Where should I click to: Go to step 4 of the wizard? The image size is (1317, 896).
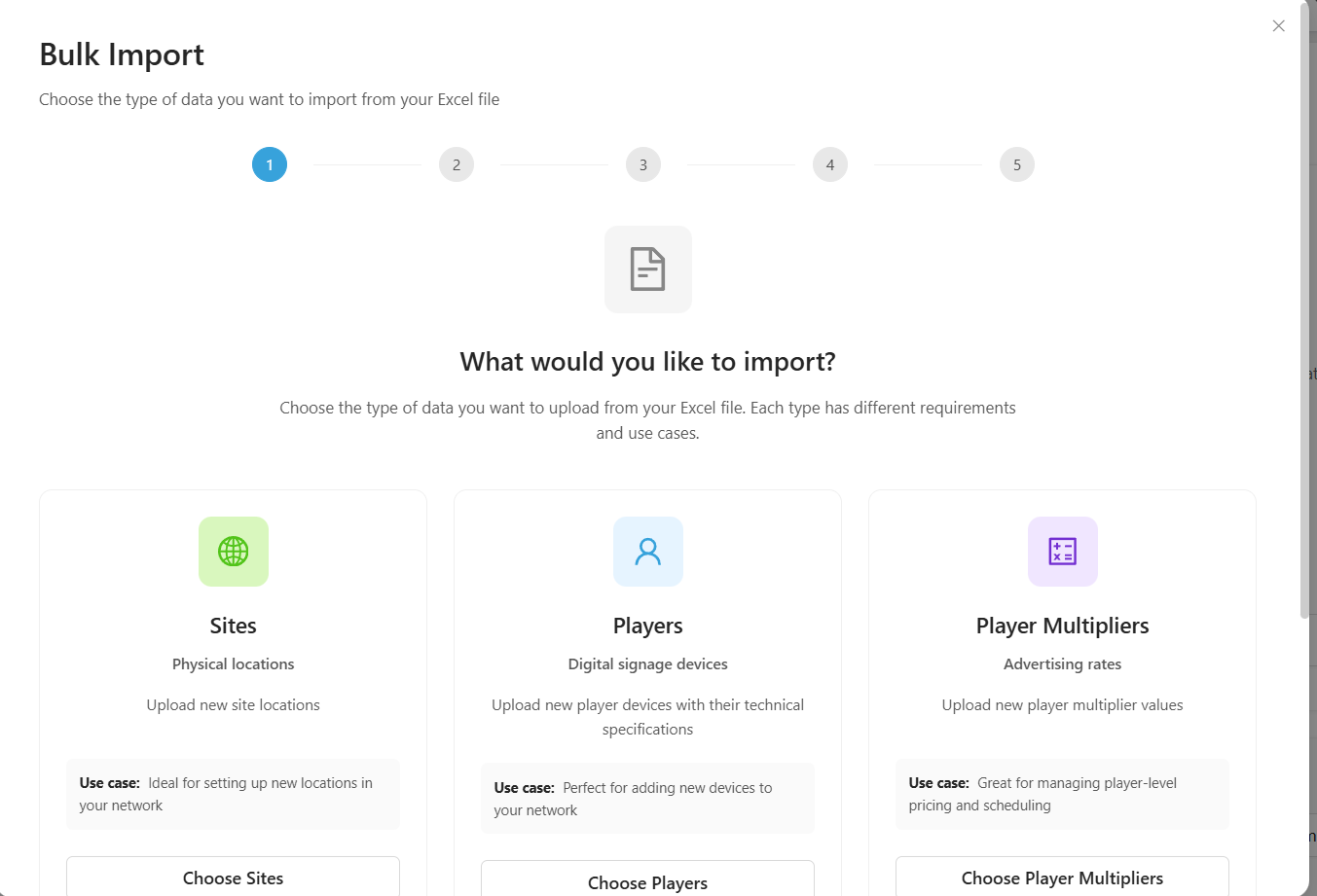[x=830, y=164]
